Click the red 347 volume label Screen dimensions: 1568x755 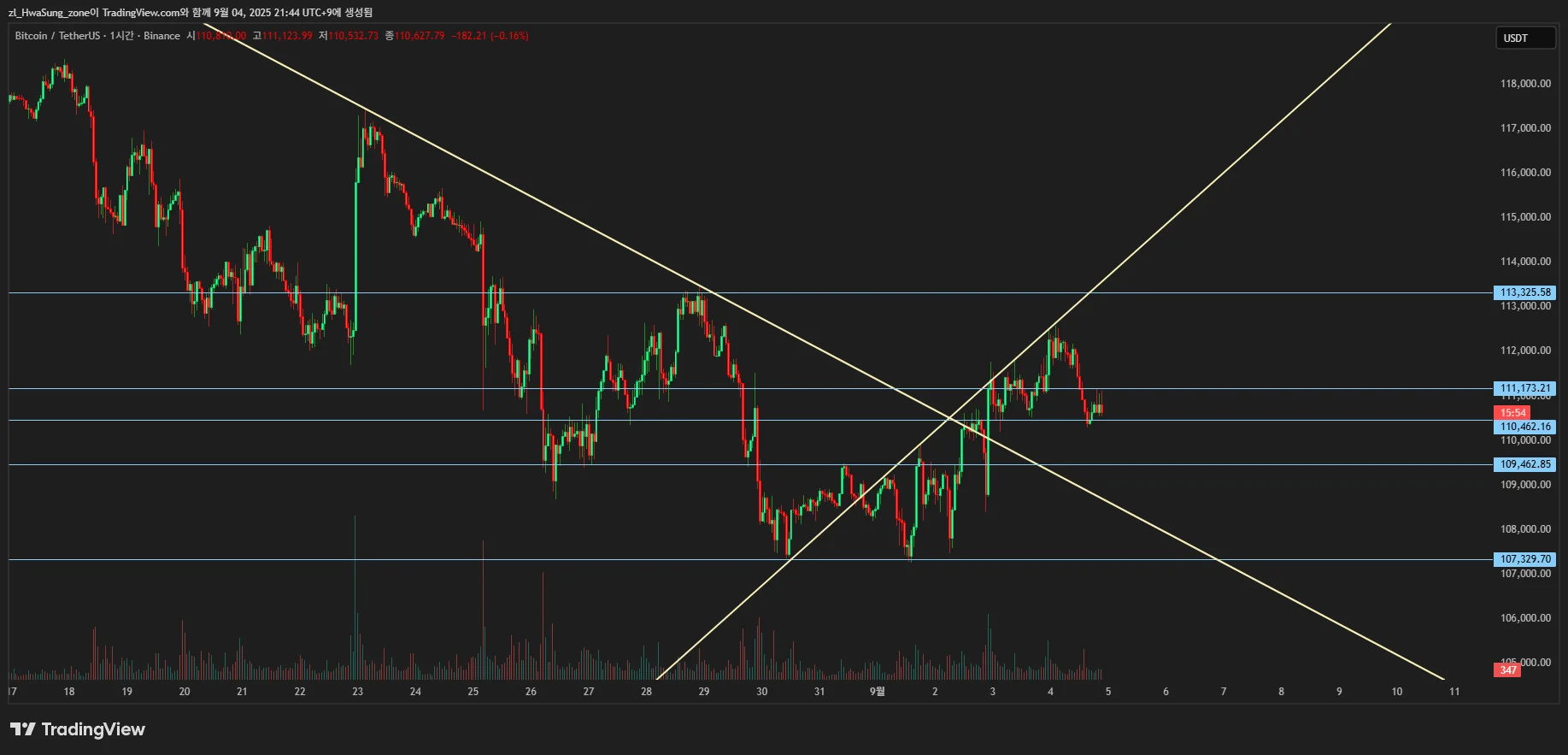click(1508, 669)
